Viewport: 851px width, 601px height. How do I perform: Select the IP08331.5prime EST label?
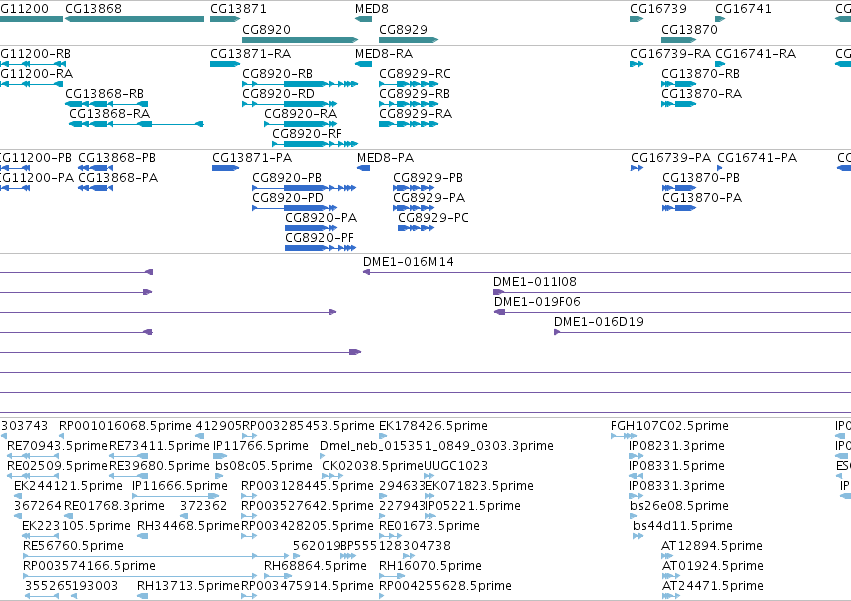677,466
